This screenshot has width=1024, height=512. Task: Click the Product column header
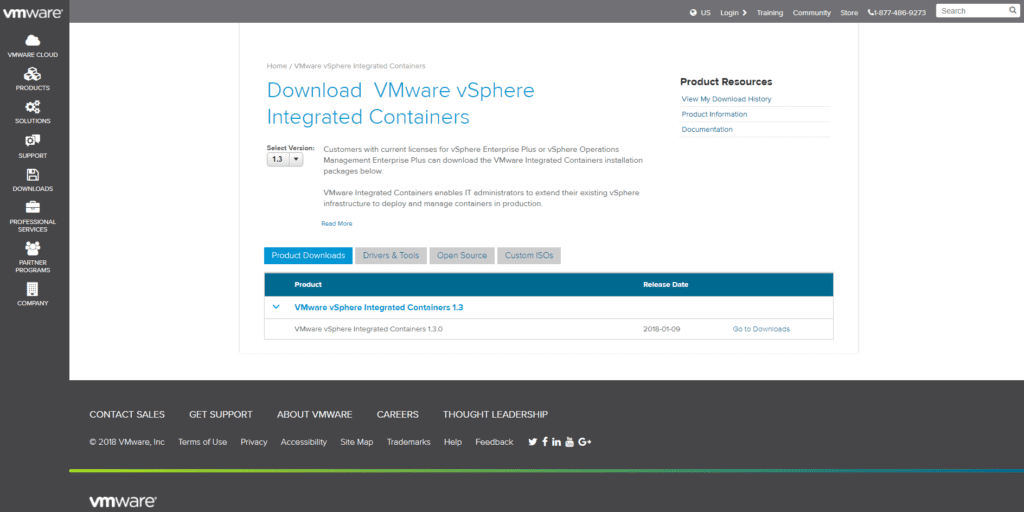click(x=308, y=285)
